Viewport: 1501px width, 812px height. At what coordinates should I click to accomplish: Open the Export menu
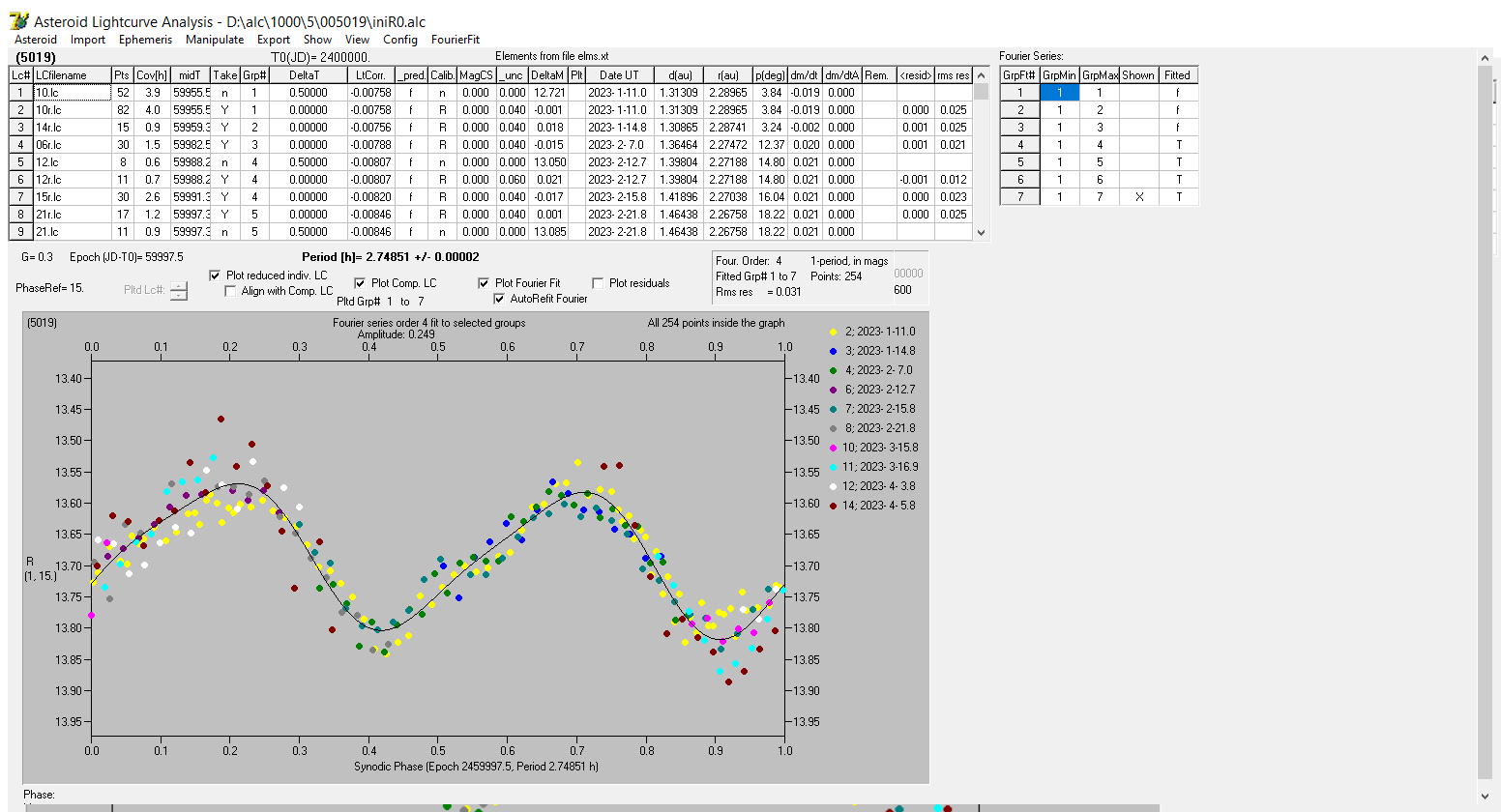[274, 40]
